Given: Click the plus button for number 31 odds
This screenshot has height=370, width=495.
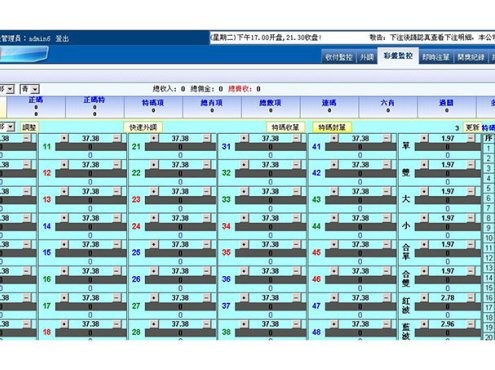Looking at the screenshot, I should [244, 138].
